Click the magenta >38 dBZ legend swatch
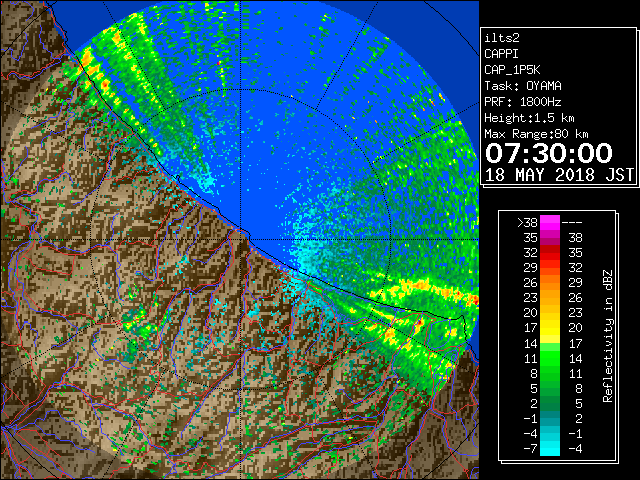Image resolution: width=640 pixels, height=480 pixels. 550,222
